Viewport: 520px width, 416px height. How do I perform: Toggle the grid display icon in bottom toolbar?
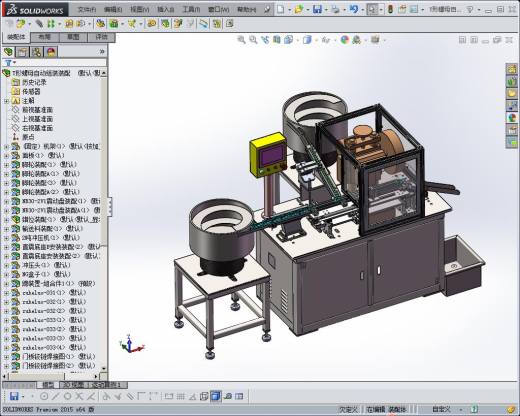(181, 396)
